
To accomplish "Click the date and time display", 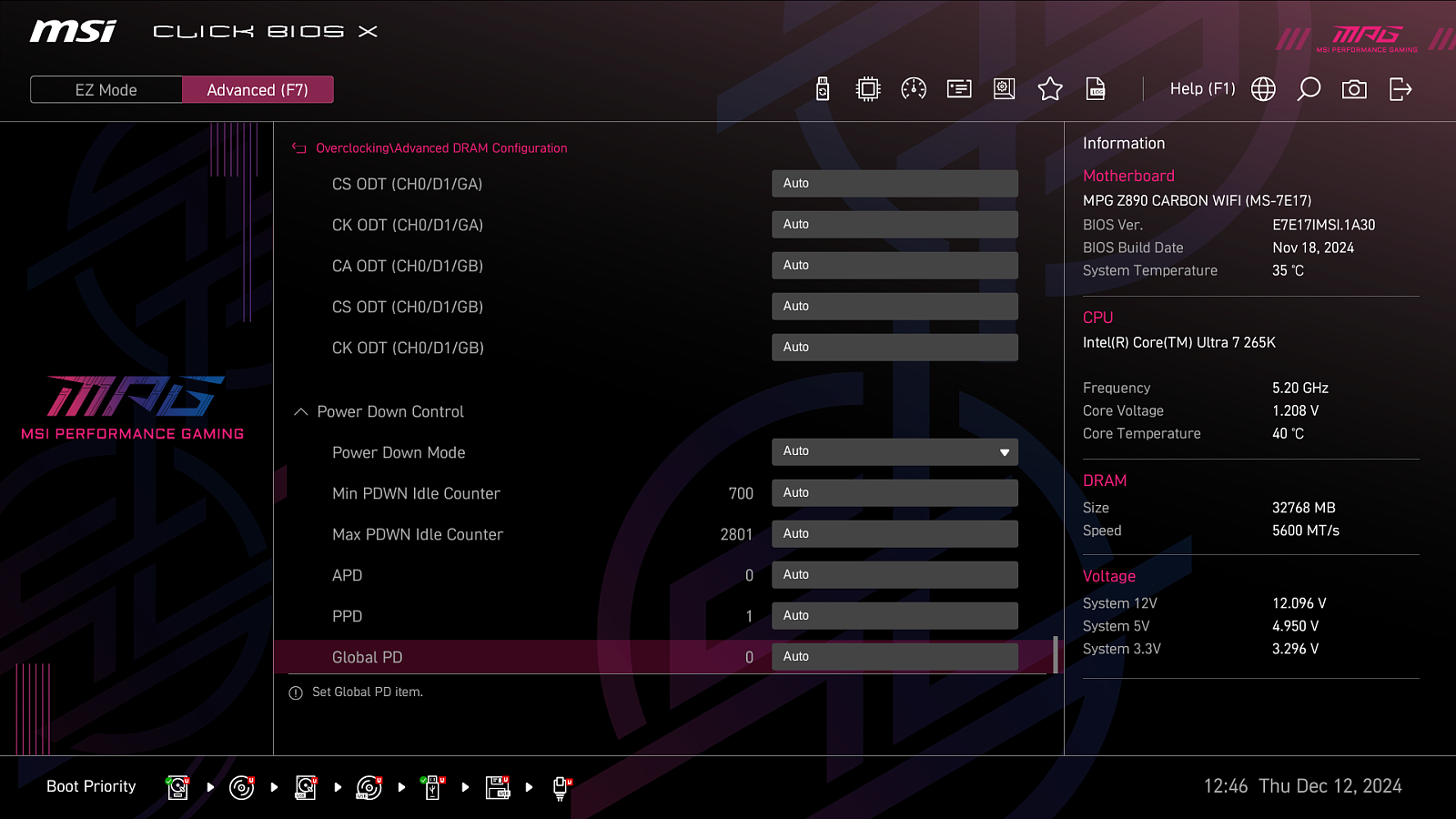I will 1303,786.
